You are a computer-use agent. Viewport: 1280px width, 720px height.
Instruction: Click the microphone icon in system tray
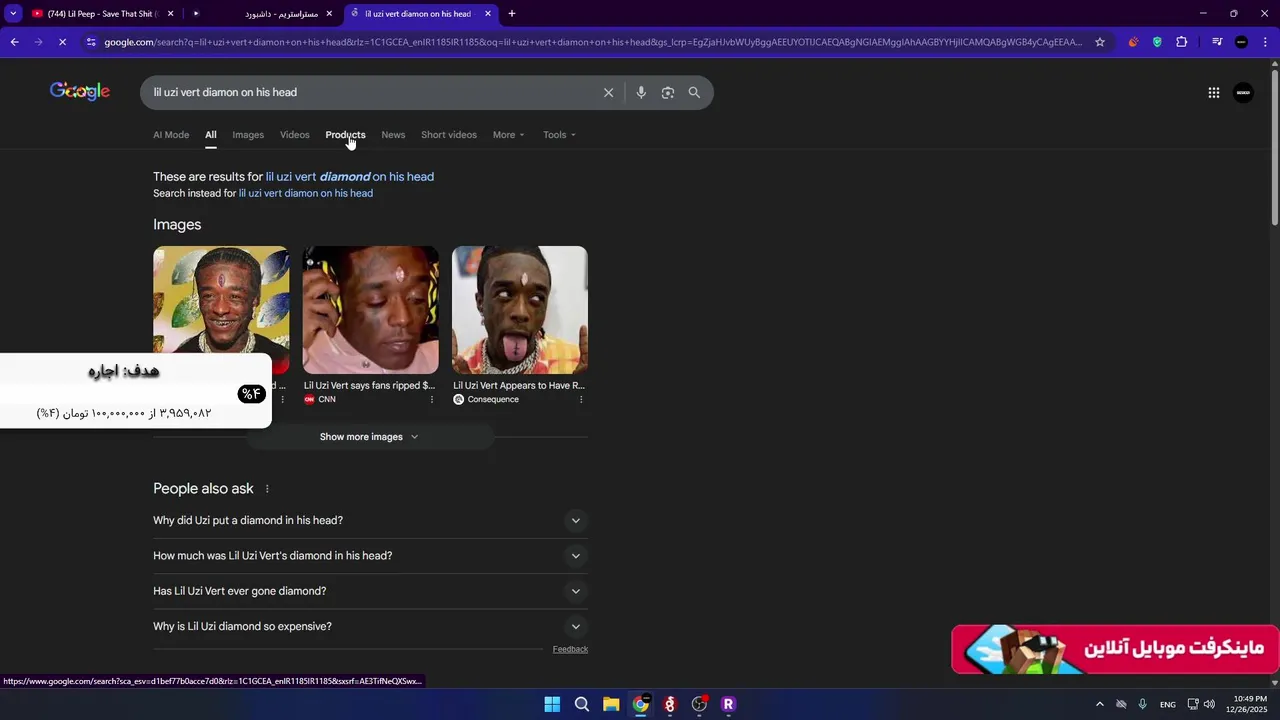point(1142,704)
